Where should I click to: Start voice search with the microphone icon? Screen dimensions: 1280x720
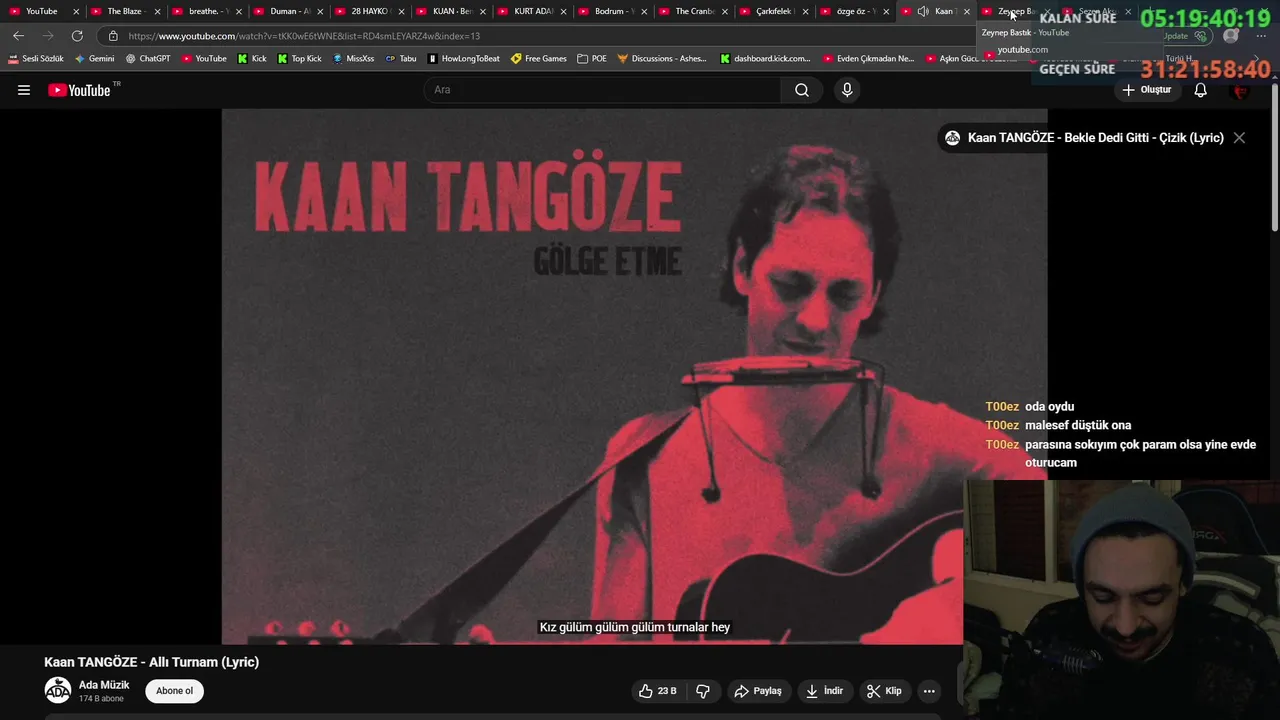[847, 90]
